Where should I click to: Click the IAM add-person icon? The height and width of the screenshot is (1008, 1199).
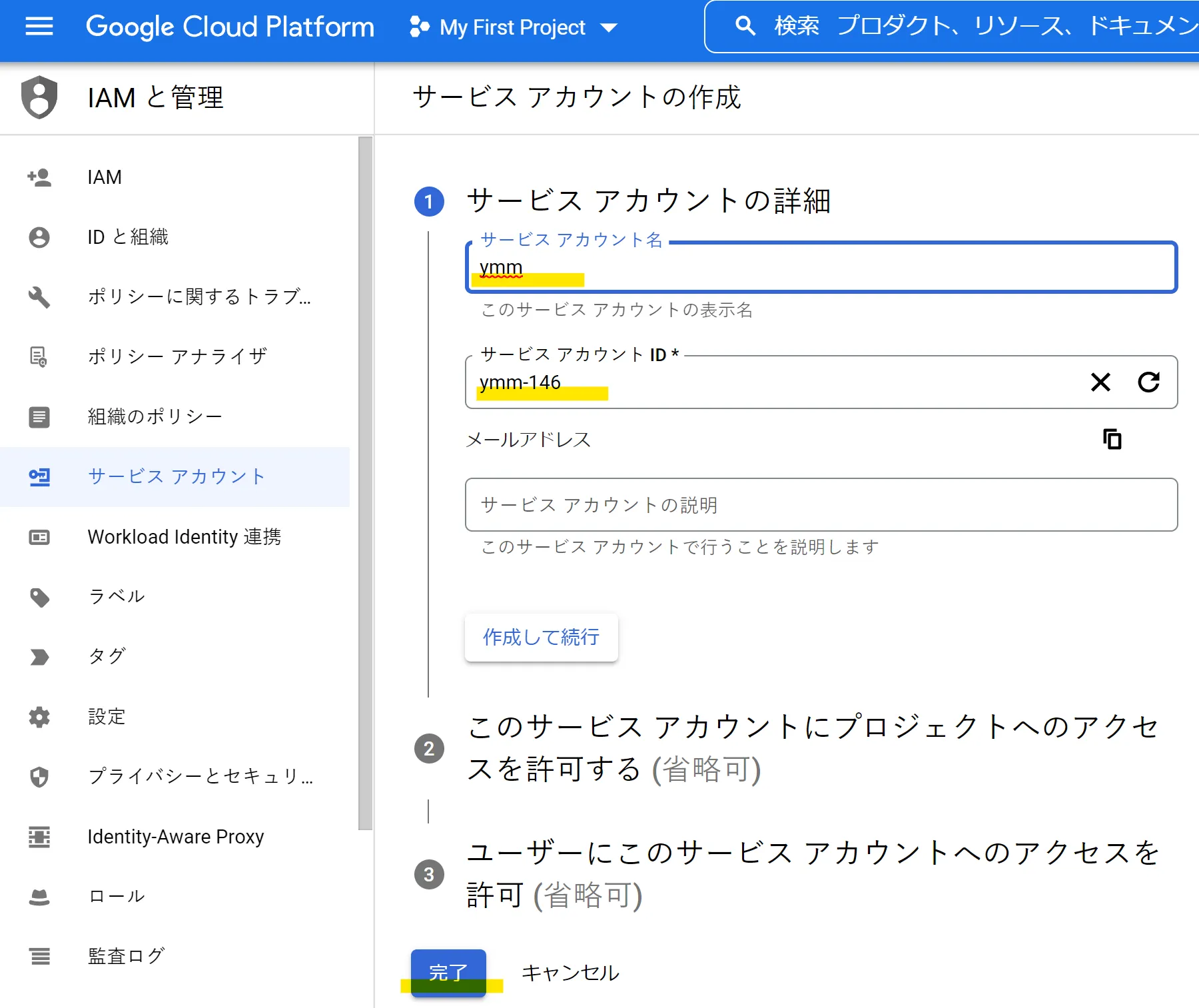coord(39,177)
